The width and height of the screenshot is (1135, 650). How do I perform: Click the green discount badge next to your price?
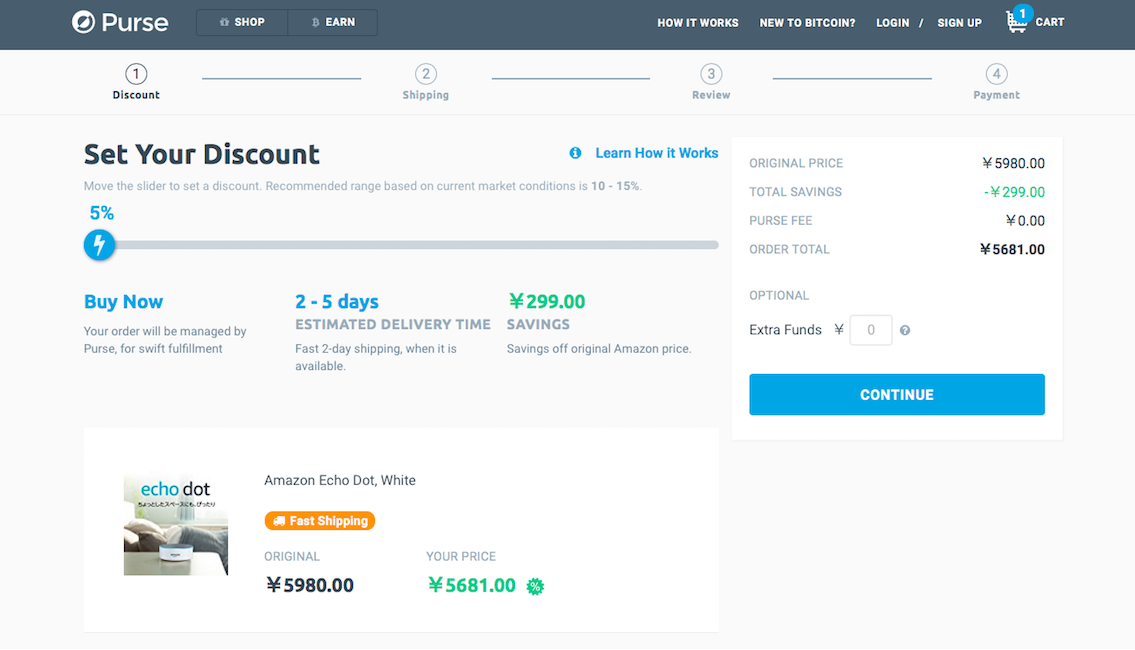click(x=535, y=586)
